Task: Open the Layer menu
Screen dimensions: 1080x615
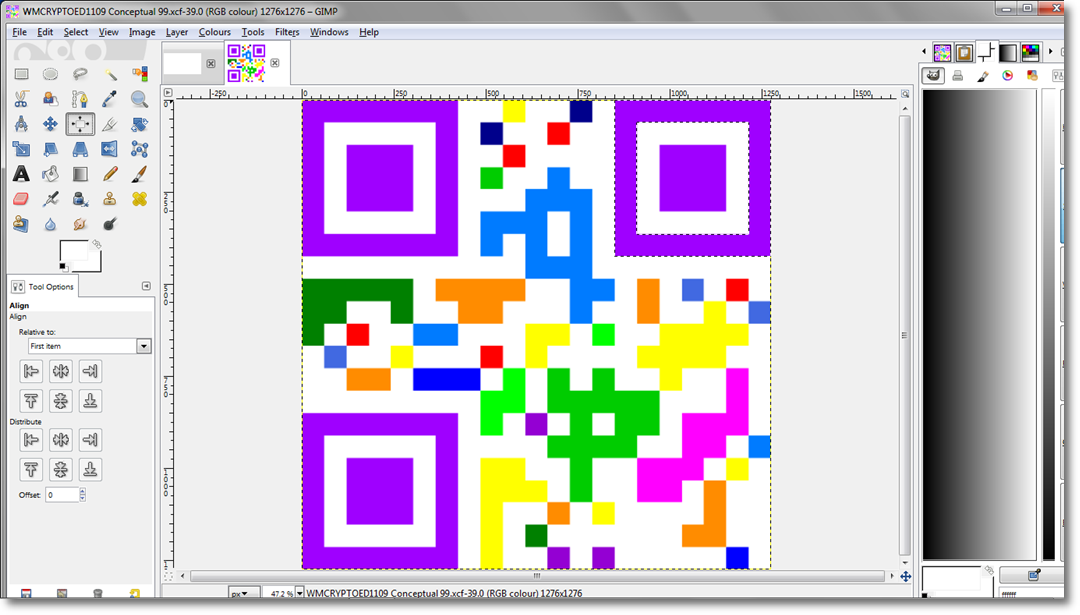Action: (176, 32)
